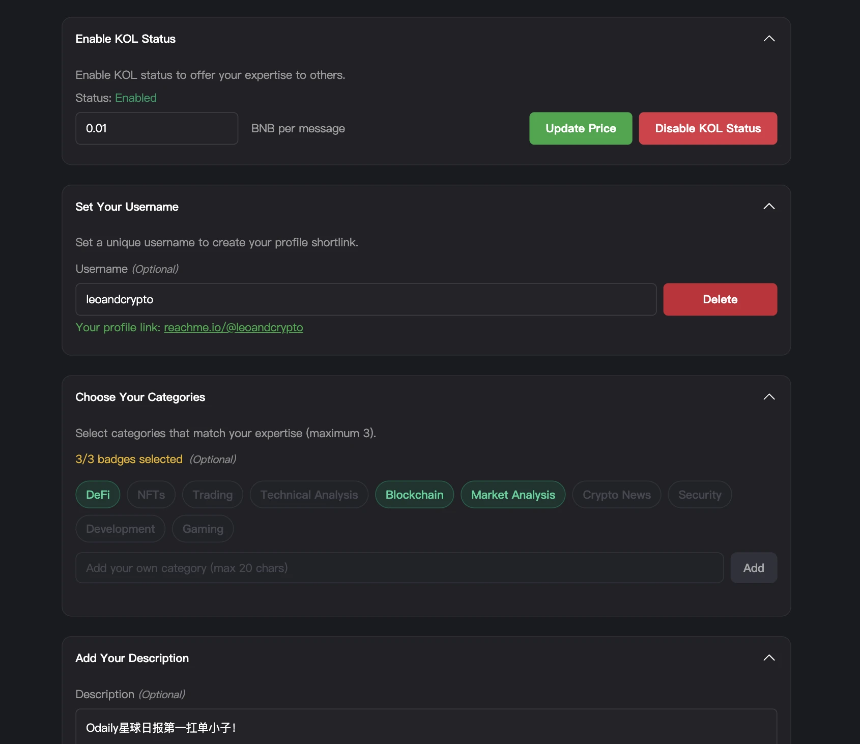Screen dimensions: 860x744
Task: Select the Technical Analysis badge
Action: (308, 494)
